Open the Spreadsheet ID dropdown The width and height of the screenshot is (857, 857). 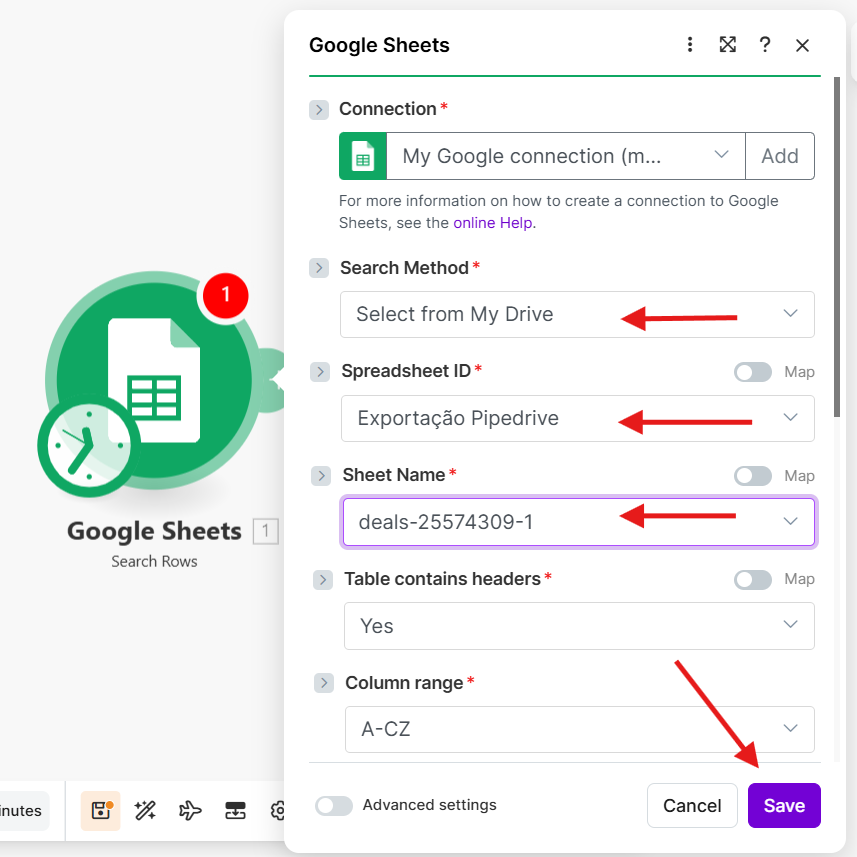[578, 418]
